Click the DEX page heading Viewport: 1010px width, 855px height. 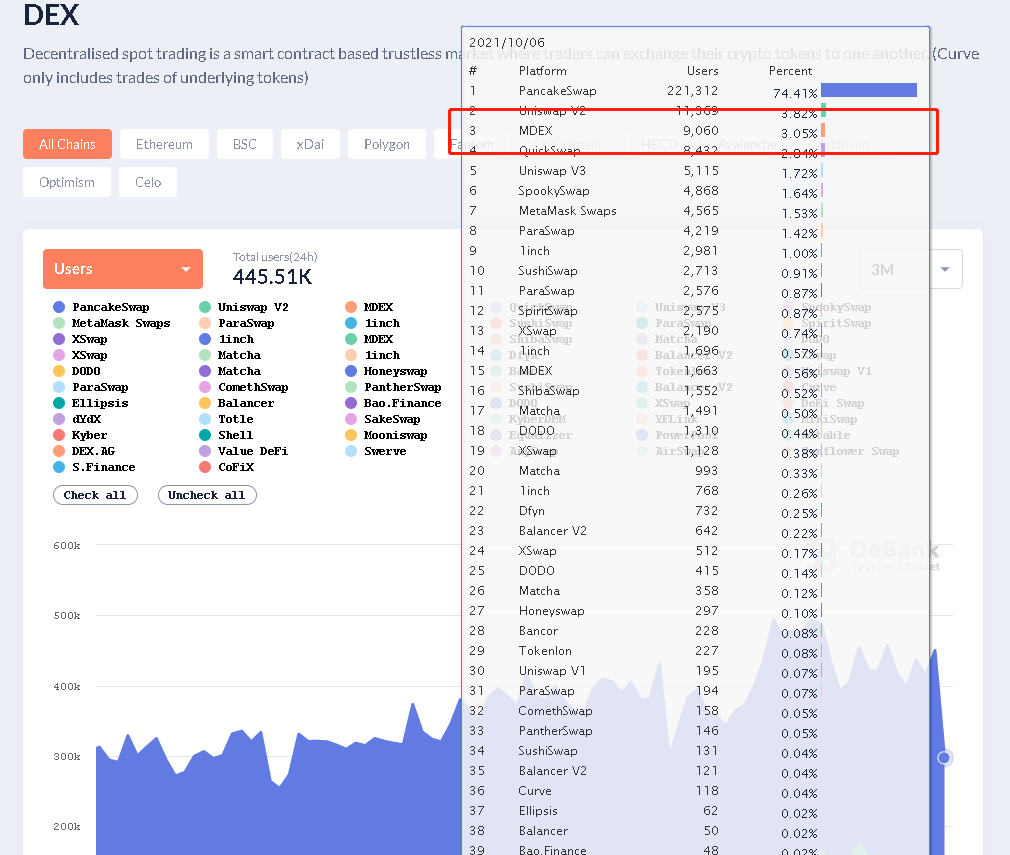51,14
